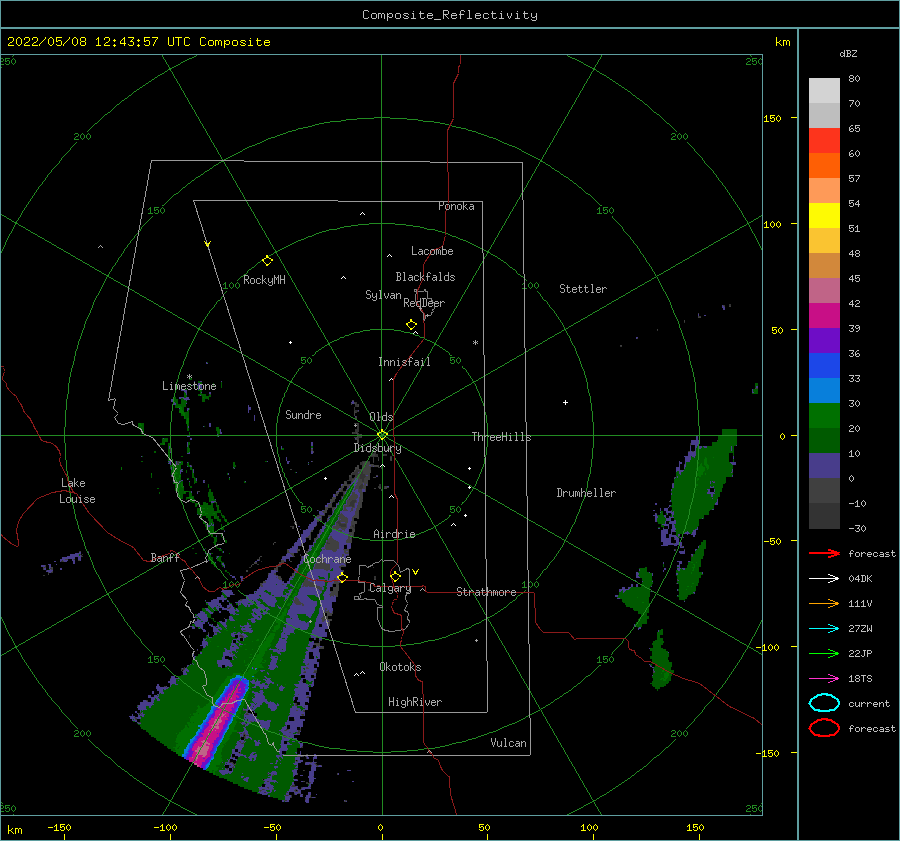The width and height of the screenshot is (900, 841).
Task: Click the dBZ legend heading
Action: [848, 53]
